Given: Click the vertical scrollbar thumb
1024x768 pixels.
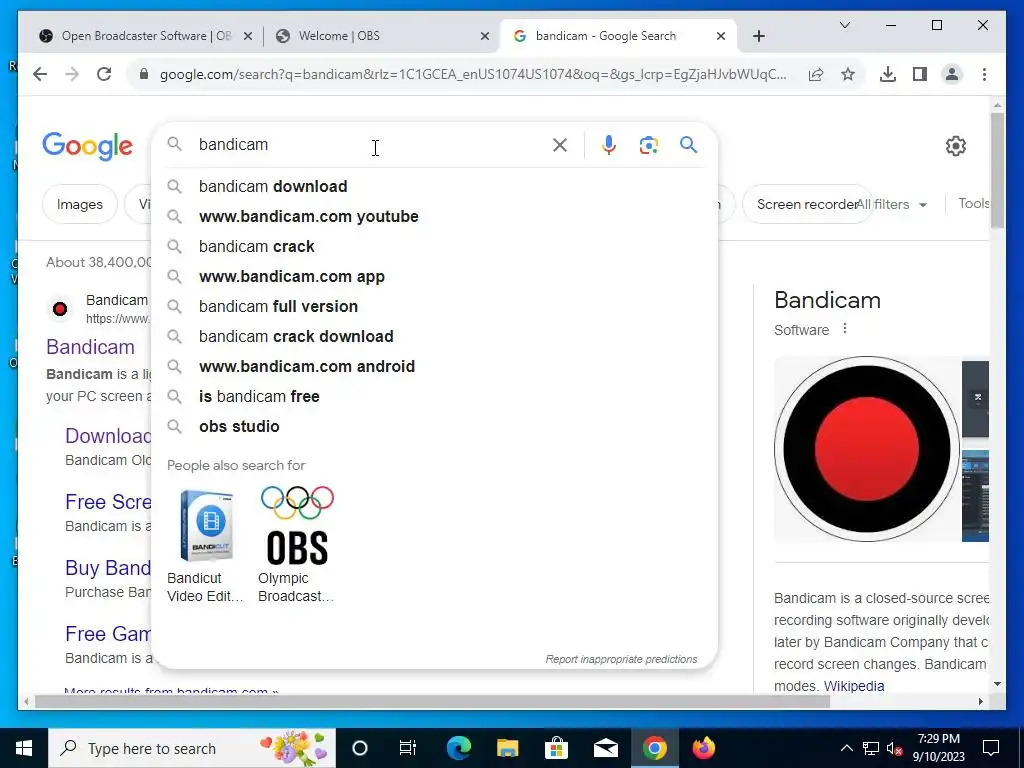Looking at the screenshot, I should pyautogui.click(x=997, y=170).
